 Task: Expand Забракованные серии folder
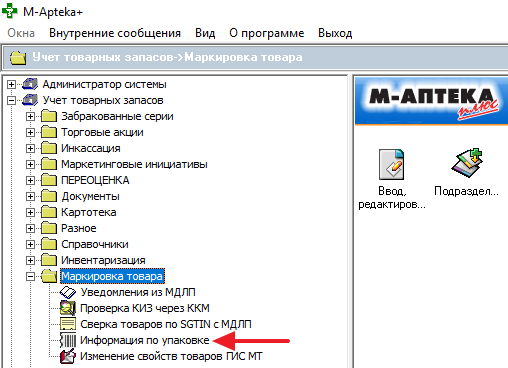(30, 116)
